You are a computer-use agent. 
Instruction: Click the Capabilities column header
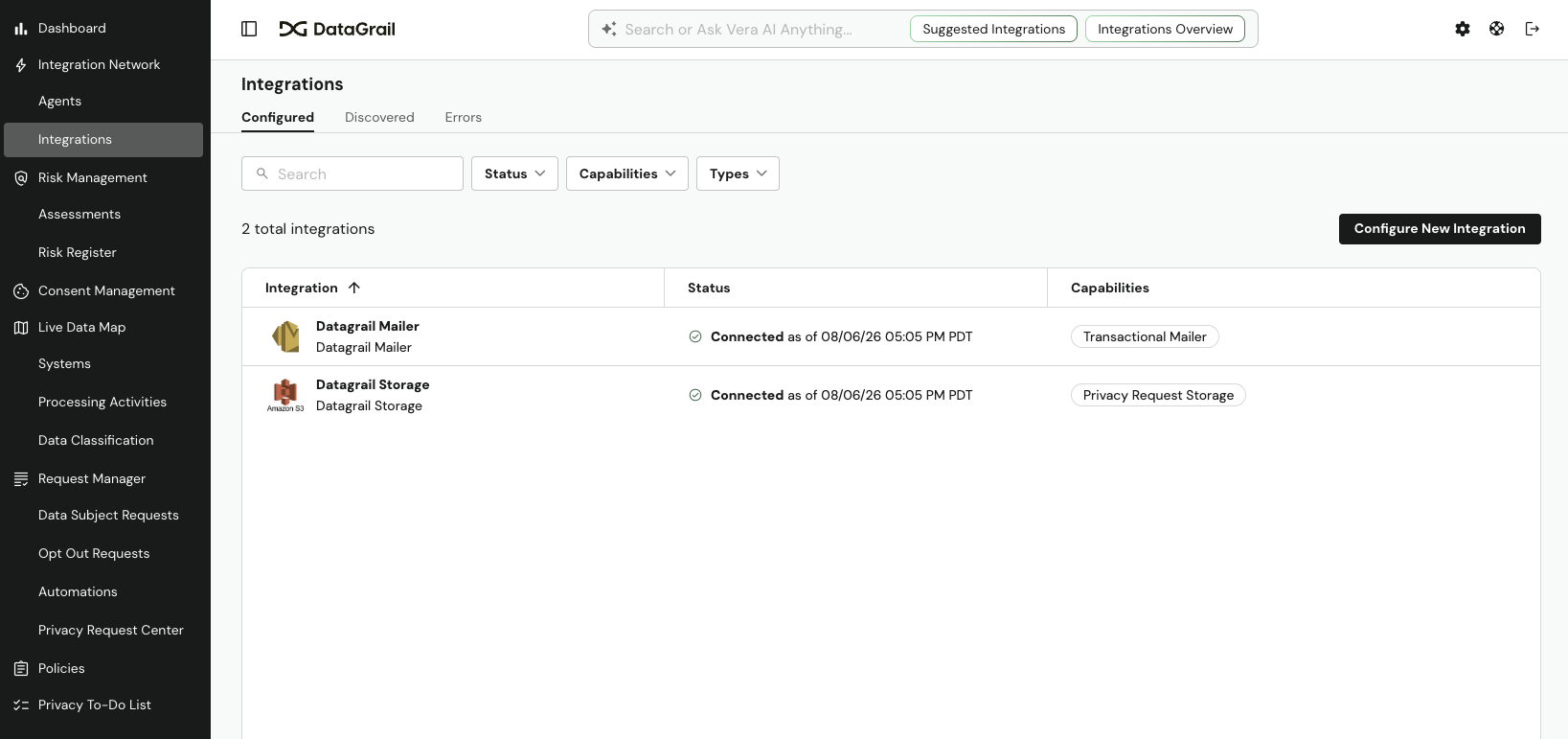(x=1110, y=288)
